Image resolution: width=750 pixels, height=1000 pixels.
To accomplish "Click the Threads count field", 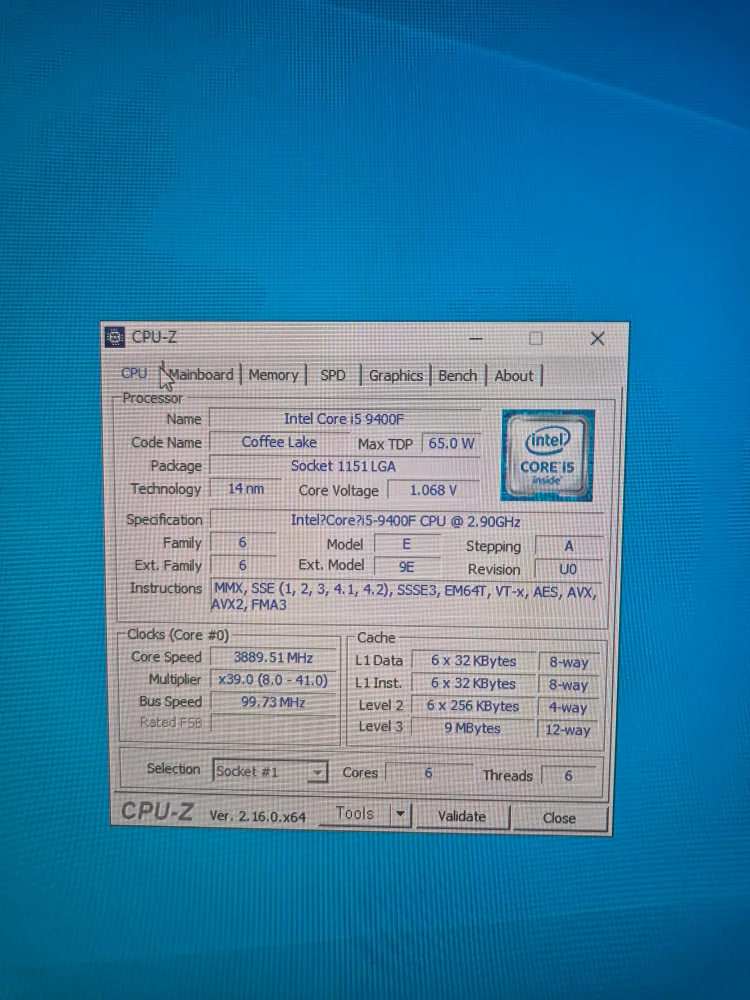I will point(568,776).
